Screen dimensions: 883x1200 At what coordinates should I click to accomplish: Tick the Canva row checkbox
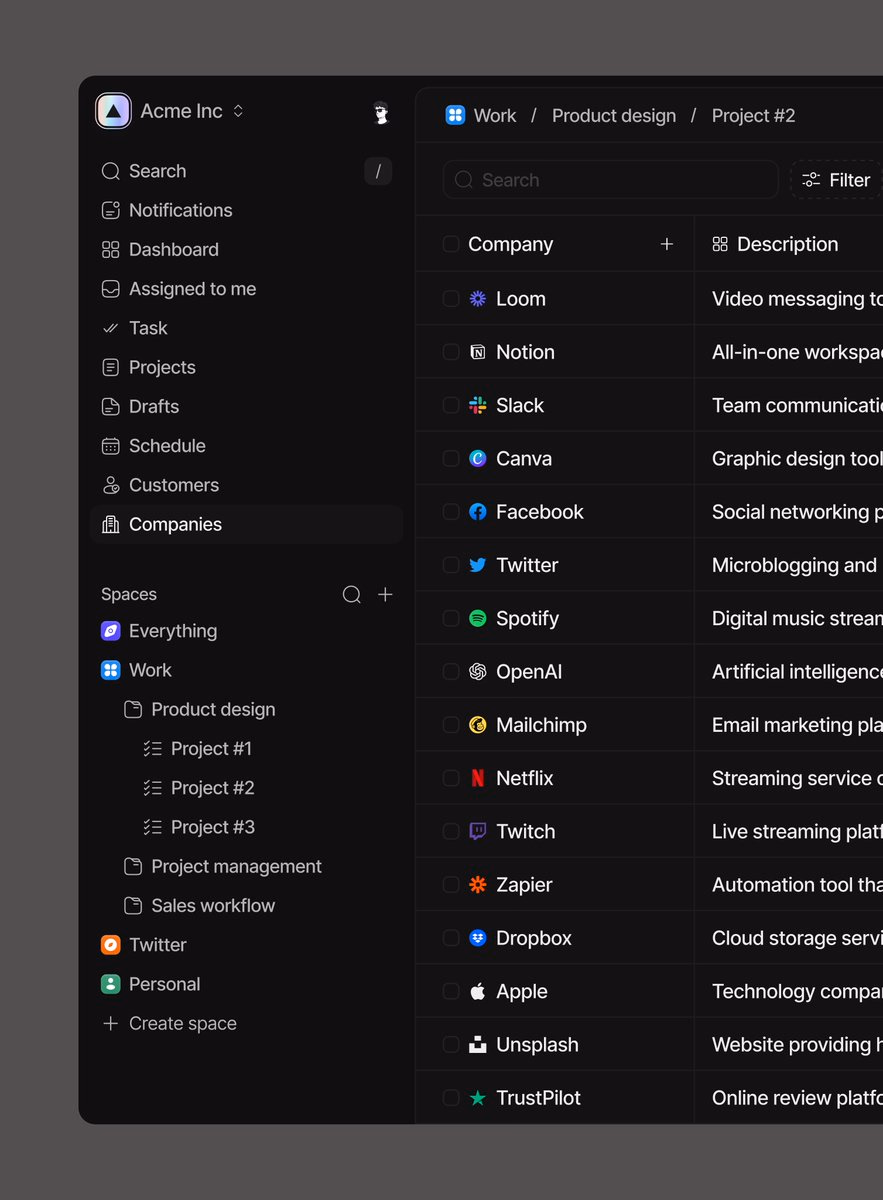(x=451, y=458)
